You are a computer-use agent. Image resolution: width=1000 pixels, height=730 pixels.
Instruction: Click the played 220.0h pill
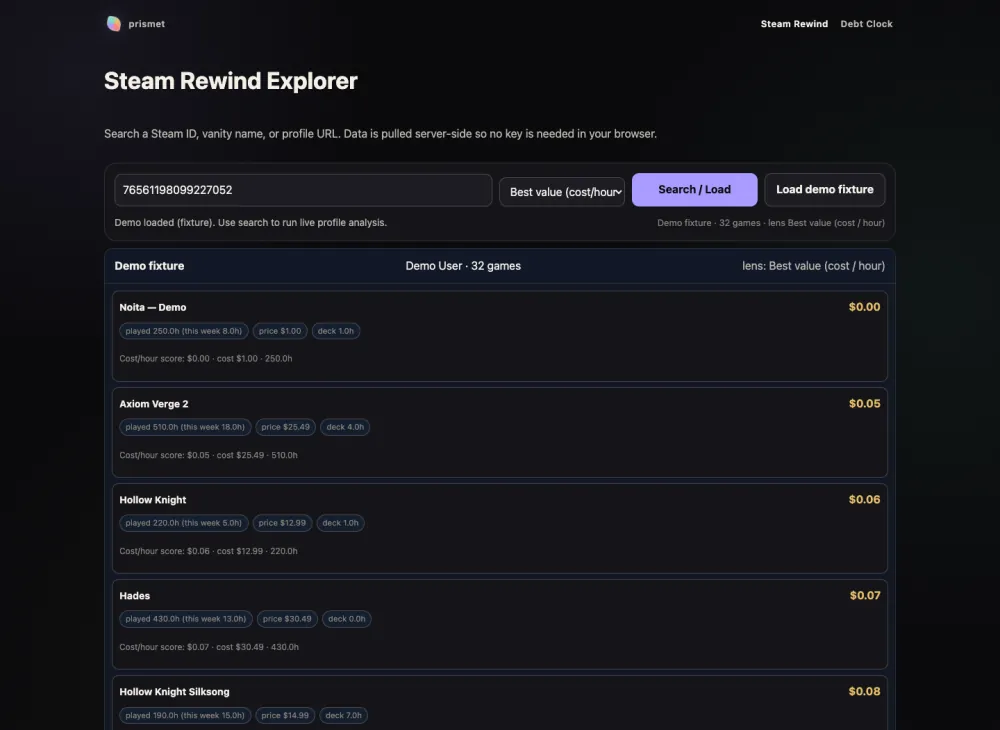[x=184, y=523]
